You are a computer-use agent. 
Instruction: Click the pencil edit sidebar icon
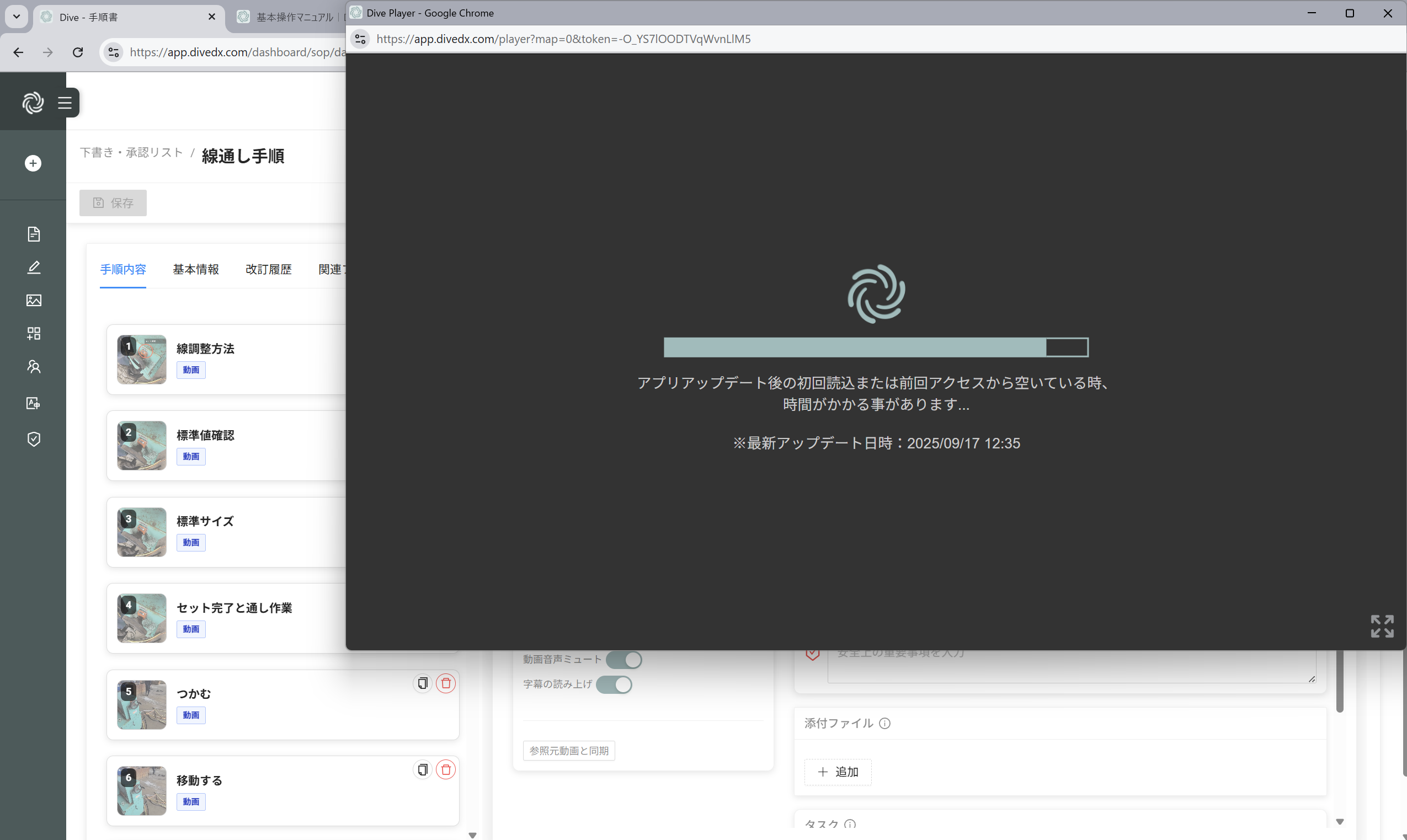(x=34, y=267)
